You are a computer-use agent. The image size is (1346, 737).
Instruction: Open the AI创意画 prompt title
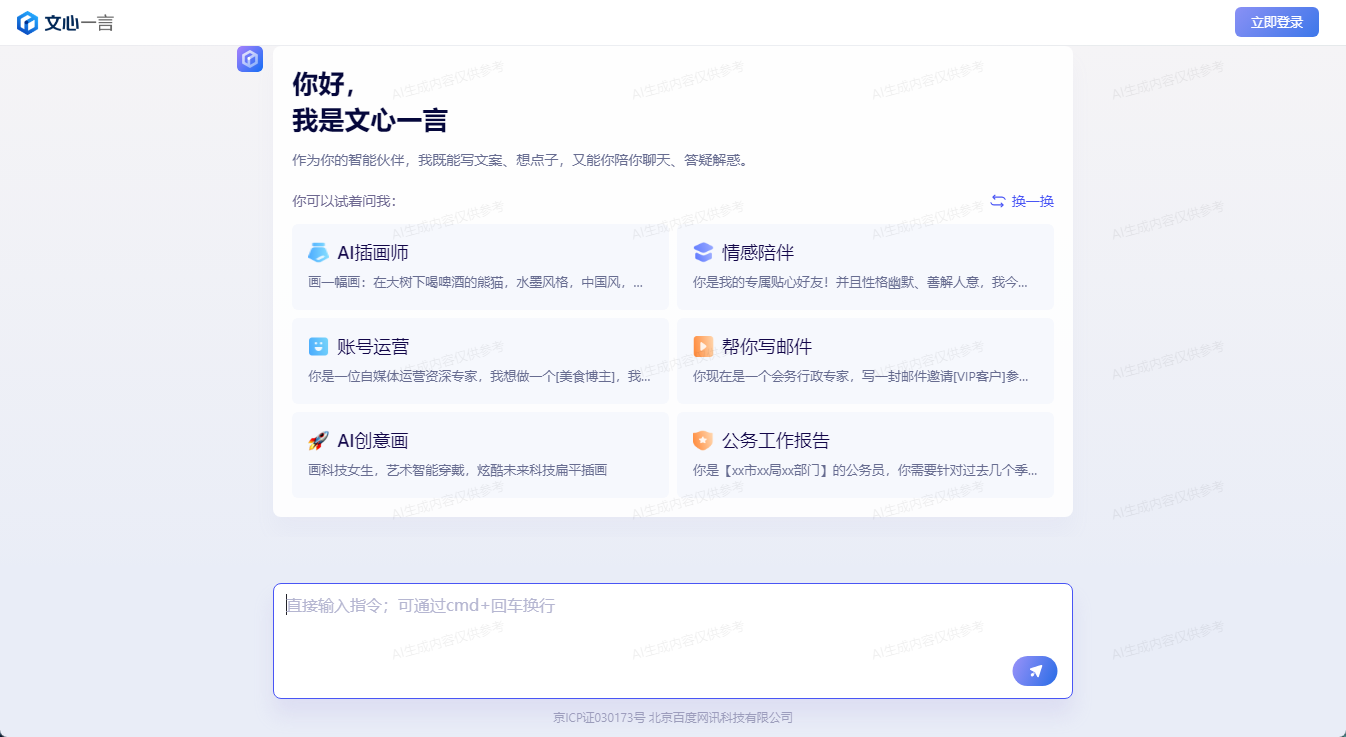[x=373, y=441]
